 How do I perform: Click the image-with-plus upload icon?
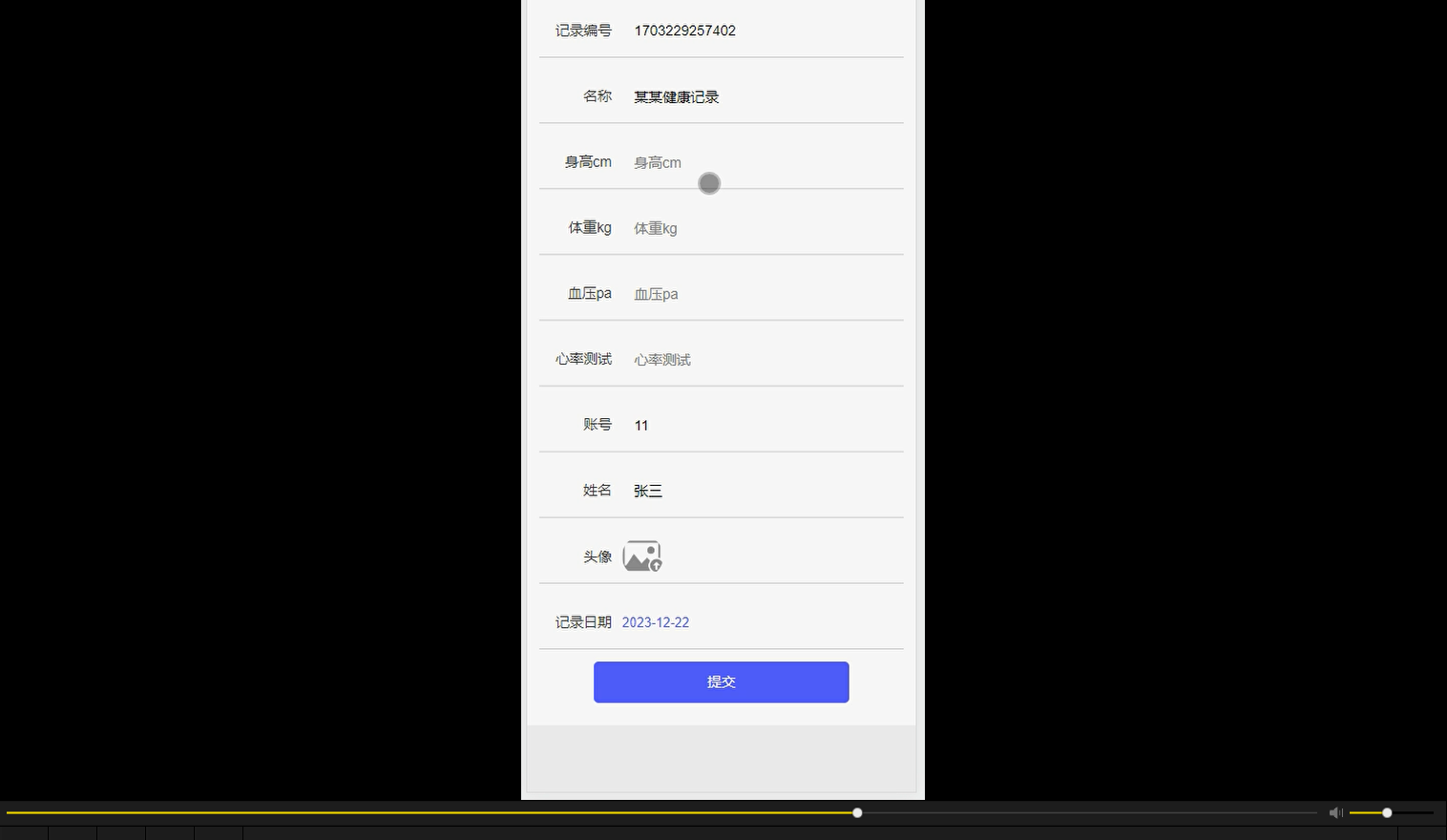641,556
